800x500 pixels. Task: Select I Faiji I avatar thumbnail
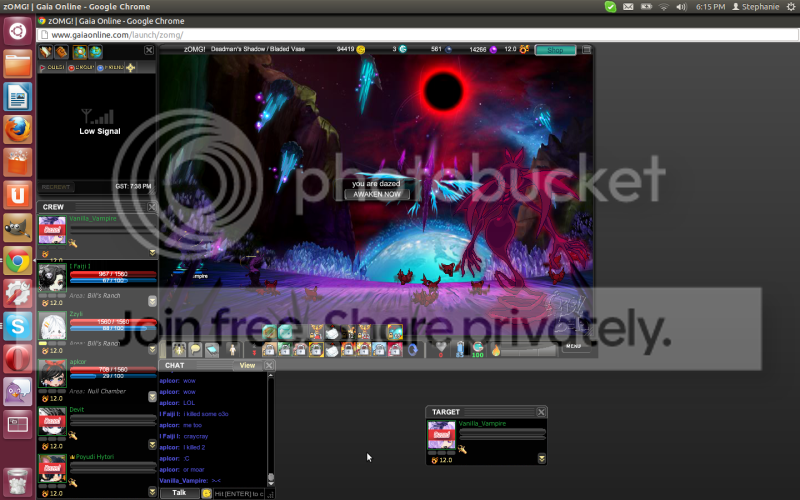[52, 278]
